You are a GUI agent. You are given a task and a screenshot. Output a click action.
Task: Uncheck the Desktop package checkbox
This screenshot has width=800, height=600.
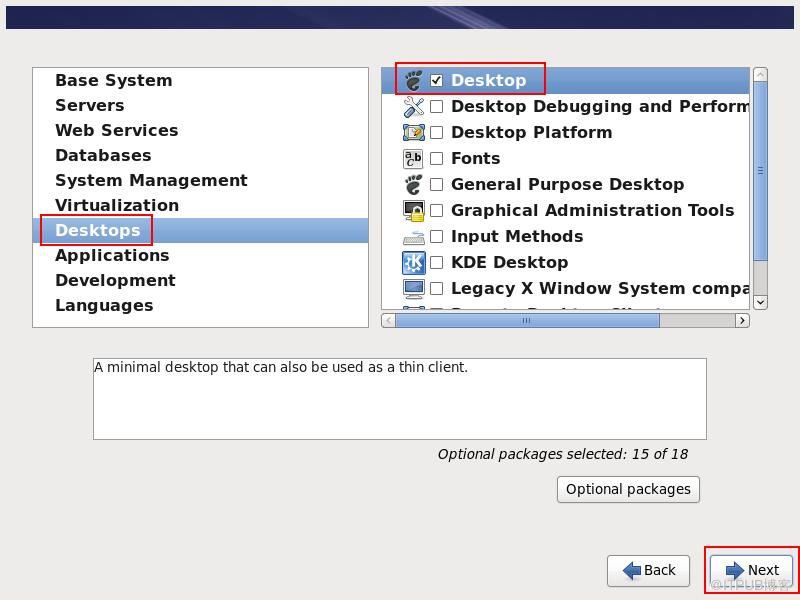pos(436,80)
